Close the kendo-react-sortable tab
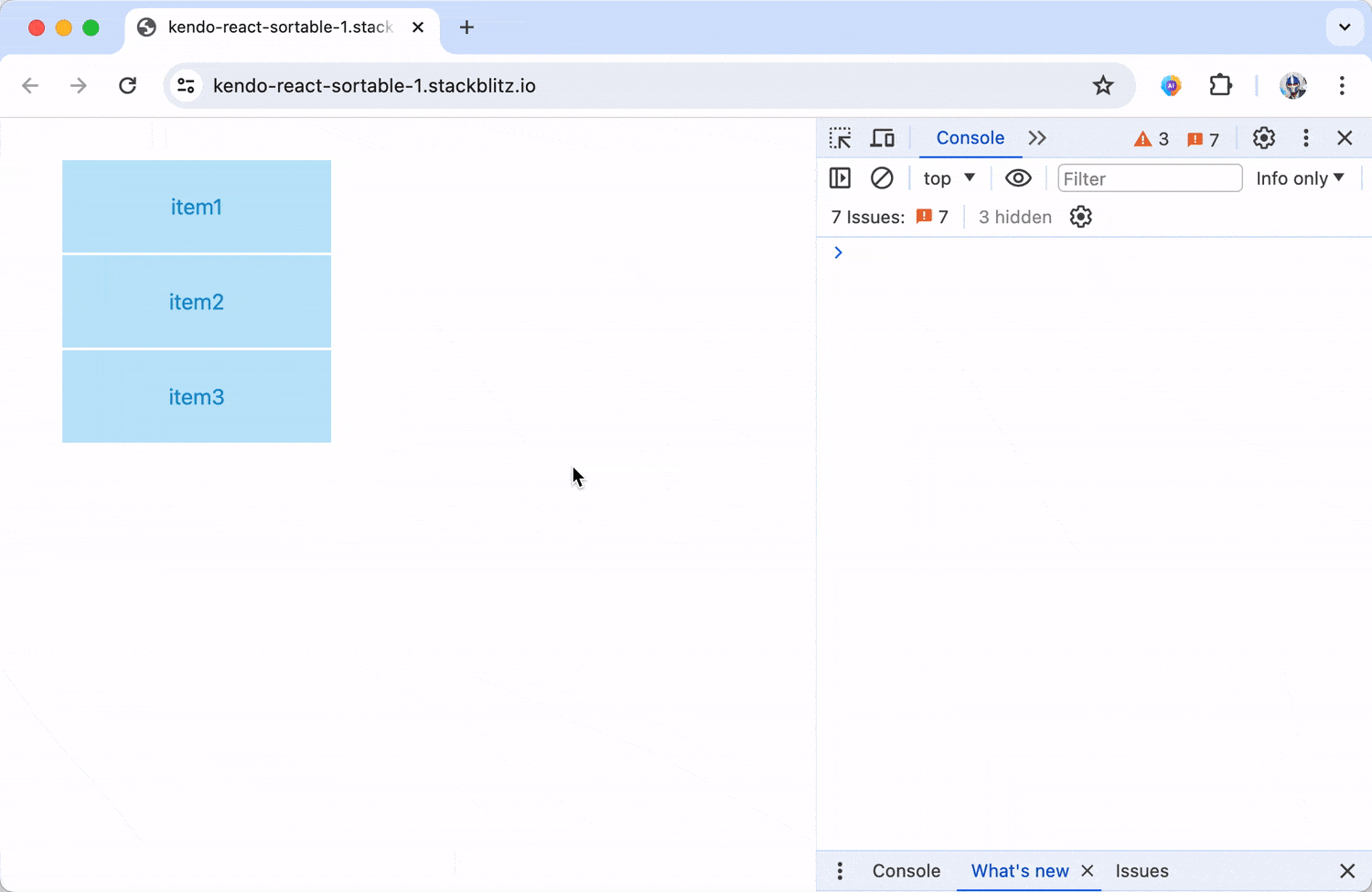 (x=418, y=27)
